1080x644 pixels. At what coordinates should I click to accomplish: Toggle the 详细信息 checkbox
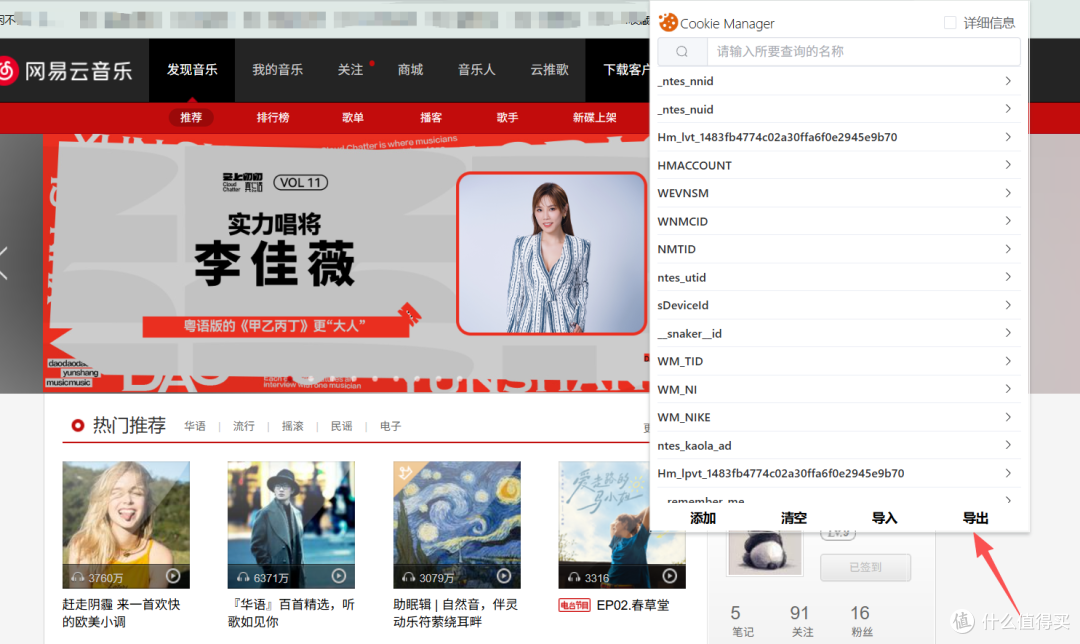pos(950,23)
